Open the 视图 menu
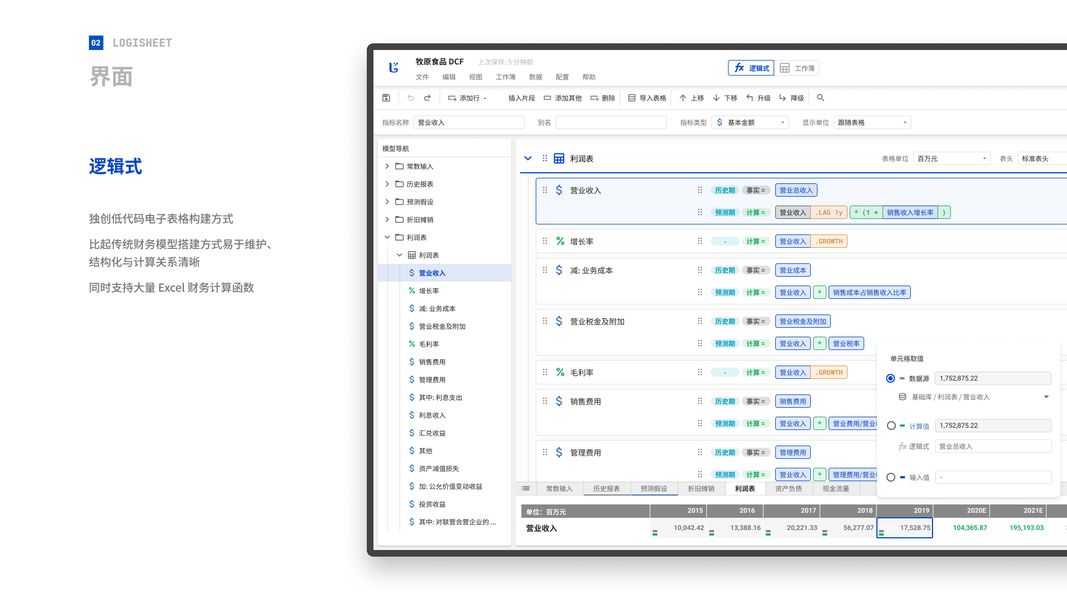 click(x=476, y=78)
